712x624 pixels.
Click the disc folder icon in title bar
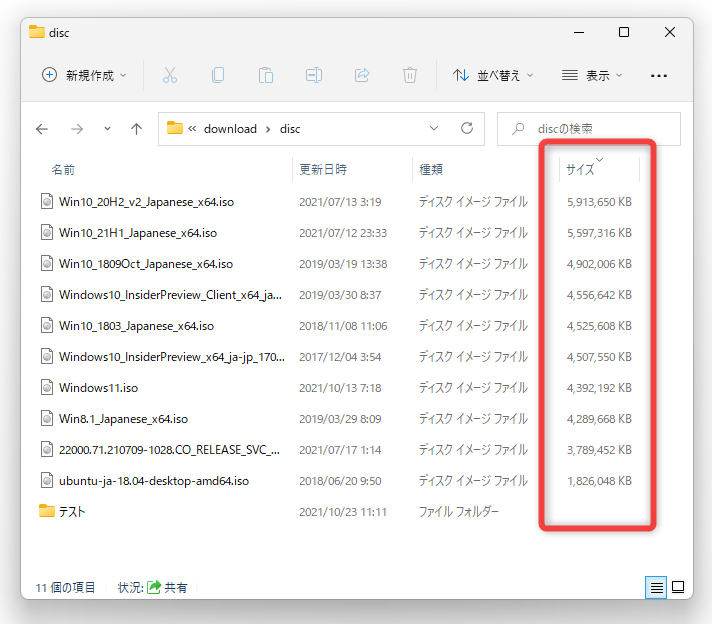[x=37, y=32]
